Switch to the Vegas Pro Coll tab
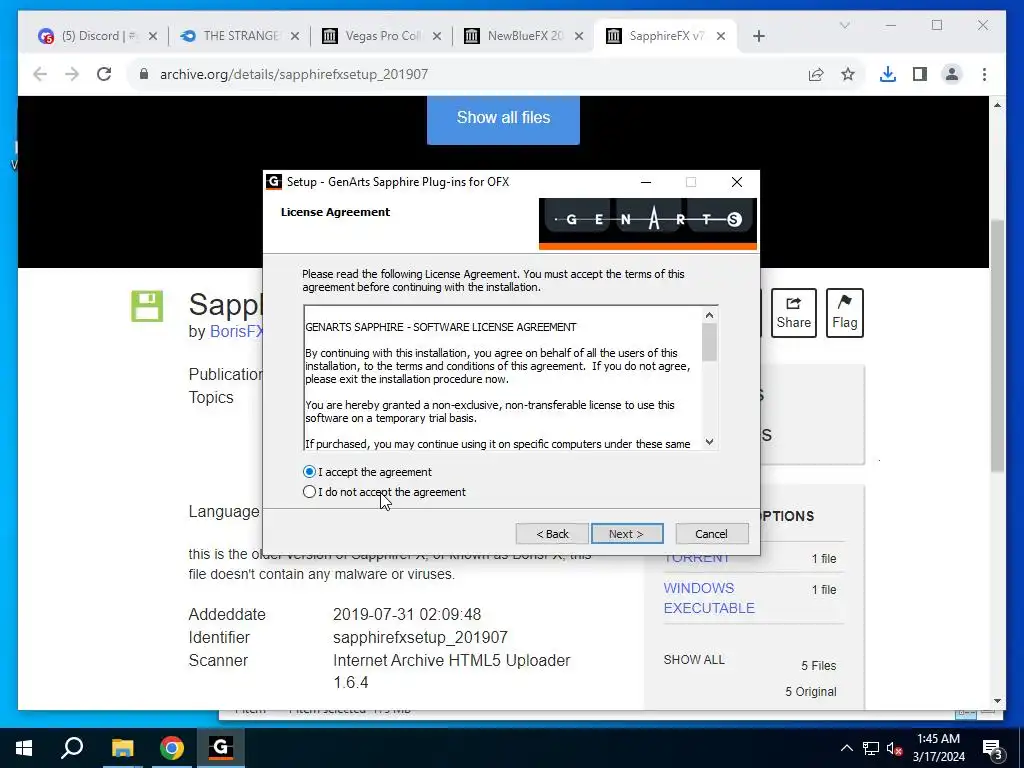The image size is (1024, 768). tap(381, 36)
